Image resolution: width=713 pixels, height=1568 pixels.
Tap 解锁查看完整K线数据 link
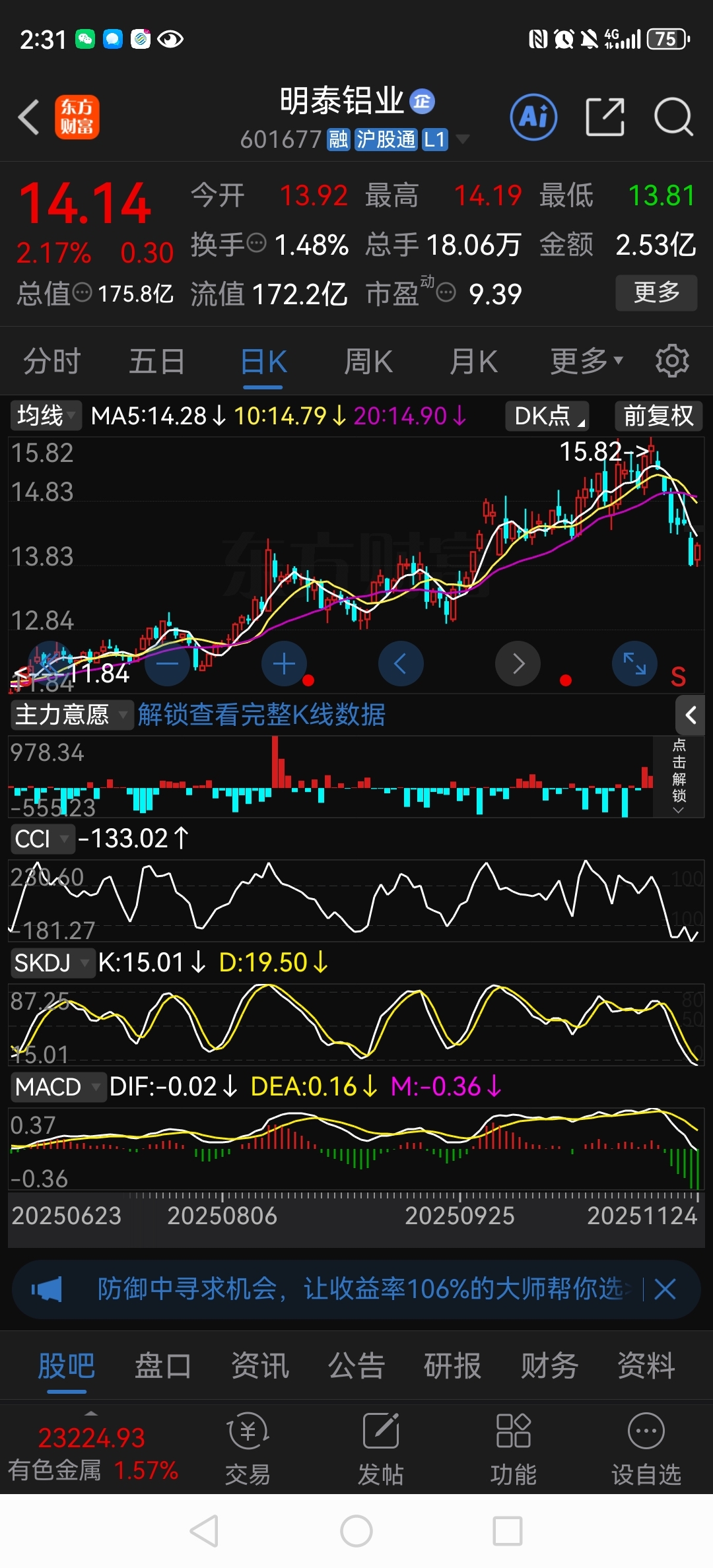261,715
